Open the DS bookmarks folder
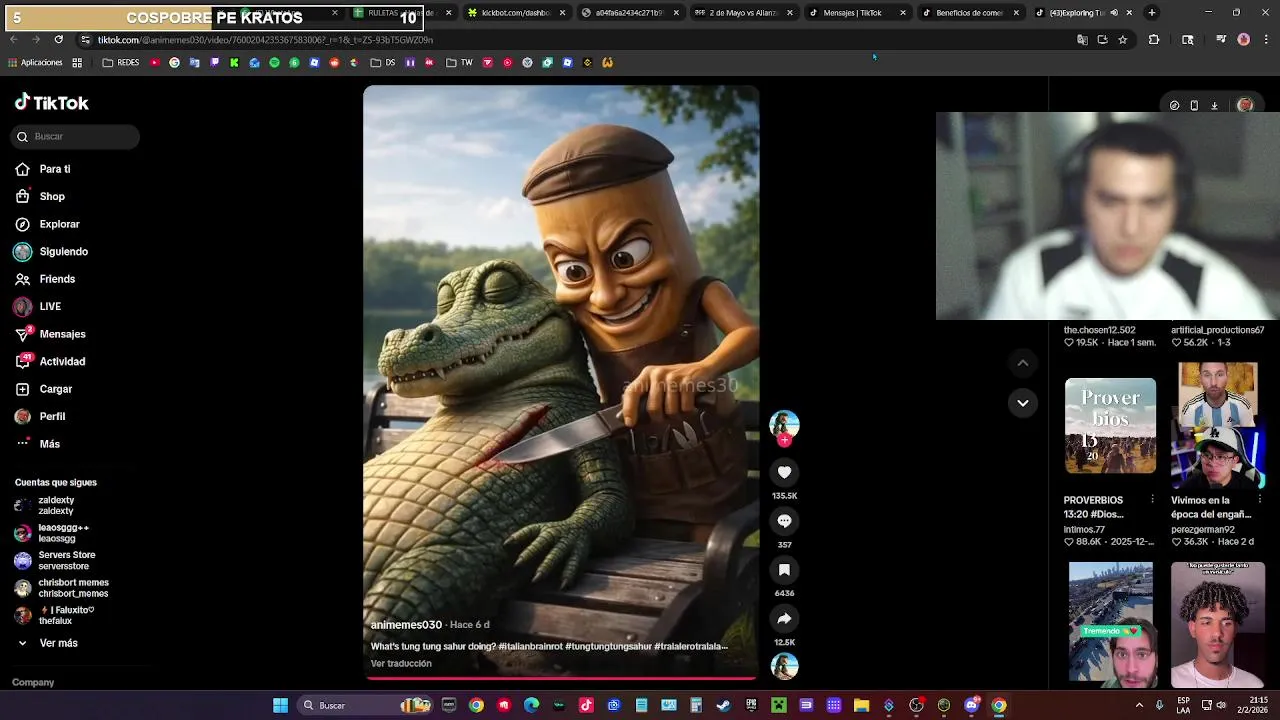 [x=382, y=63]
